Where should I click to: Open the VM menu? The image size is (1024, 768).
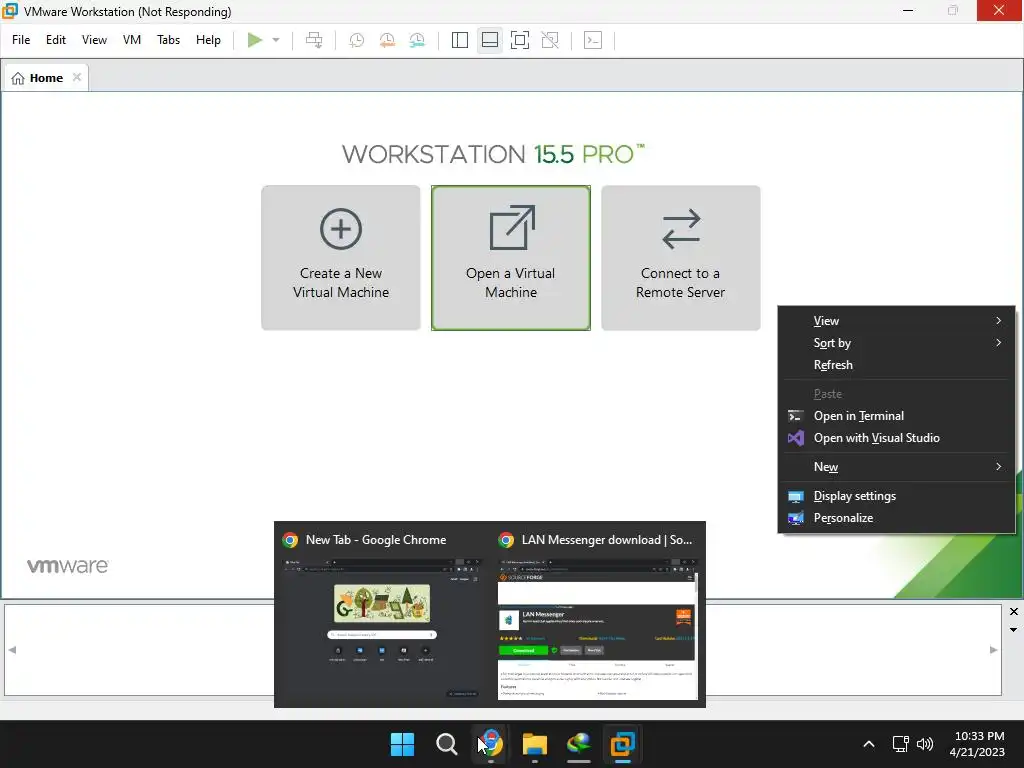tap(132, 40)
